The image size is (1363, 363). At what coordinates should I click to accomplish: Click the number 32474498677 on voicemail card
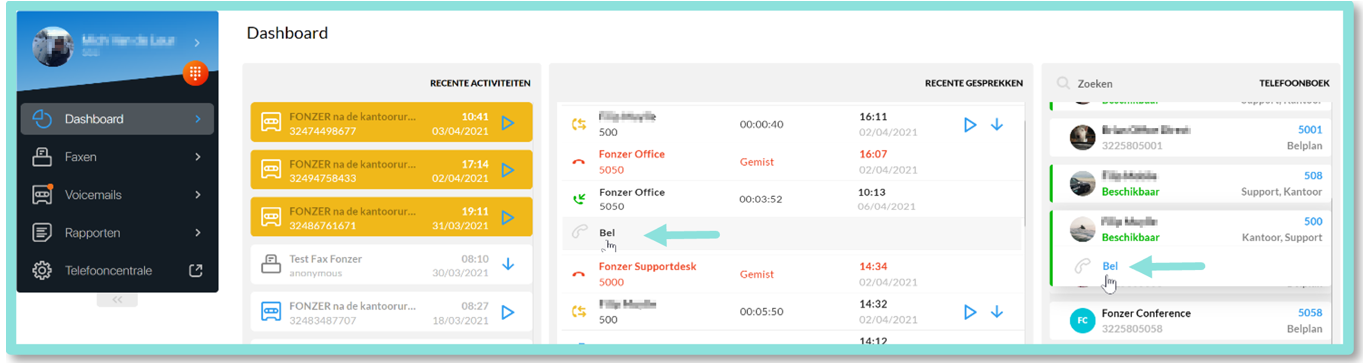pos(323,131)
